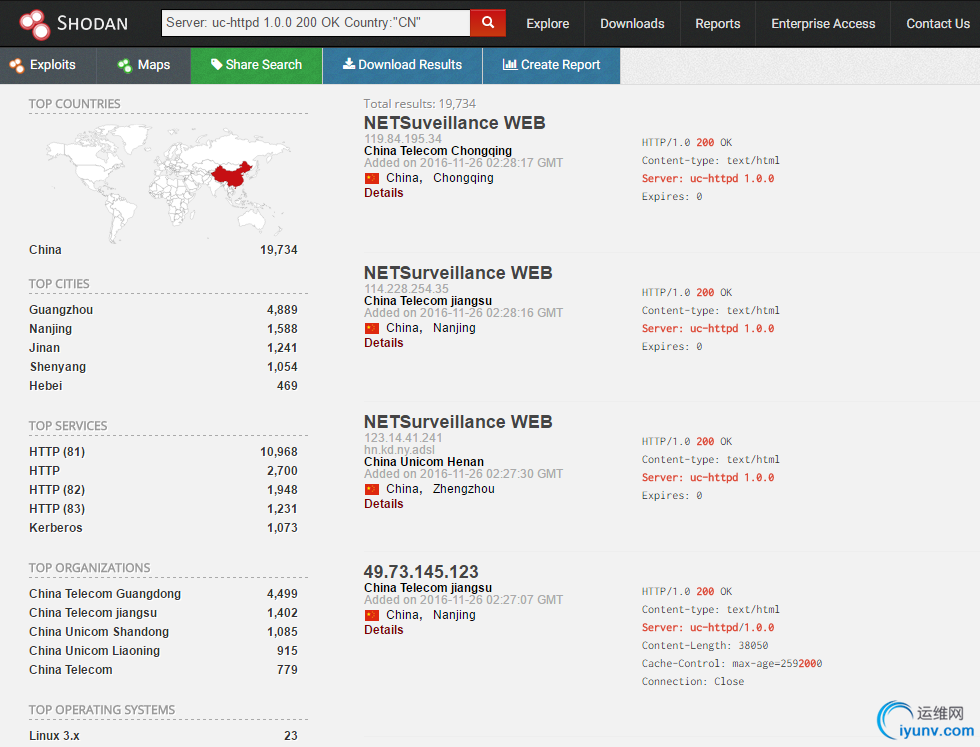The height and width of the screenshot is (747, 980).
Task: Open the Downloads menu item
Action: [x=632, y=24]
